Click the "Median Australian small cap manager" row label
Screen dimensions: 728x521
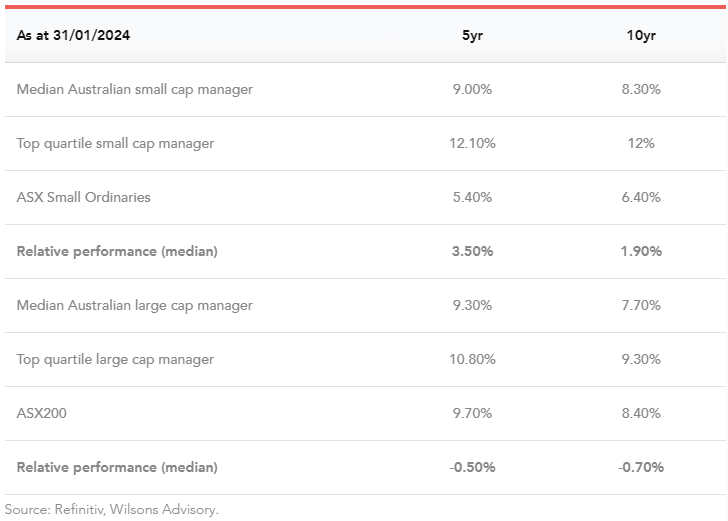tap(135, 89)
